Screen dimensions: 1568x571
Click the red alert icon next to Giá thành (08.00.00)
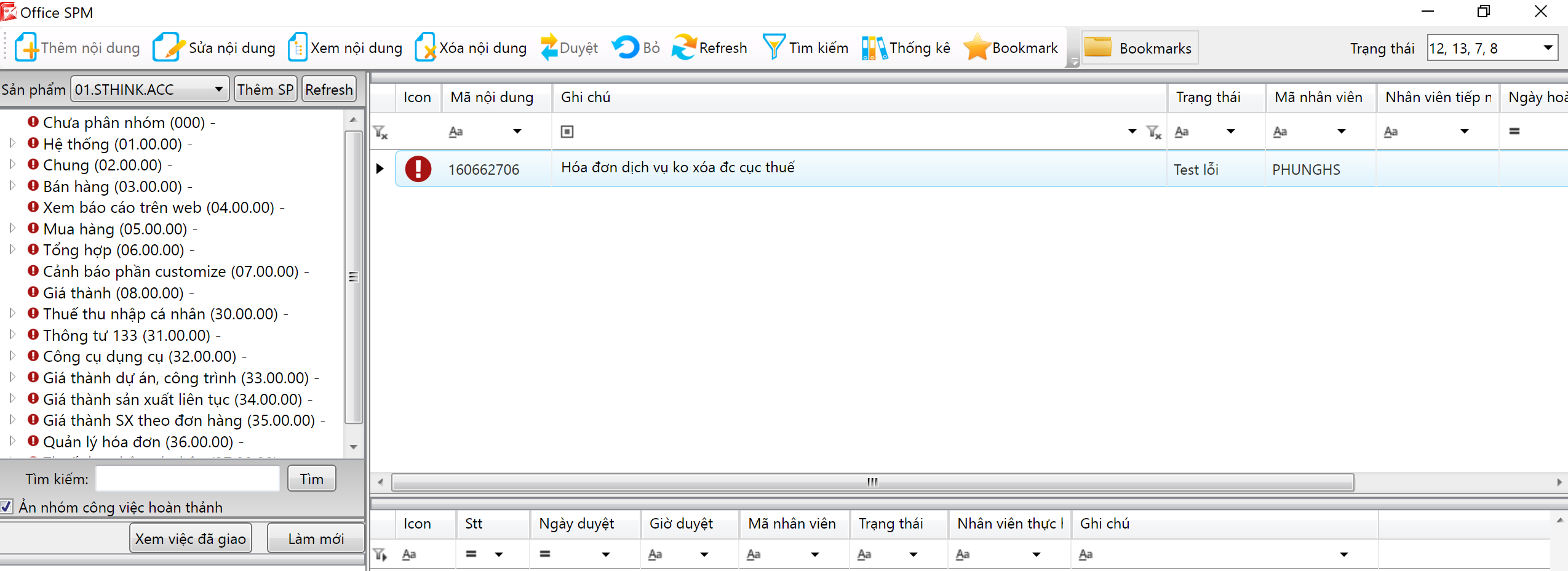(33, 292)
